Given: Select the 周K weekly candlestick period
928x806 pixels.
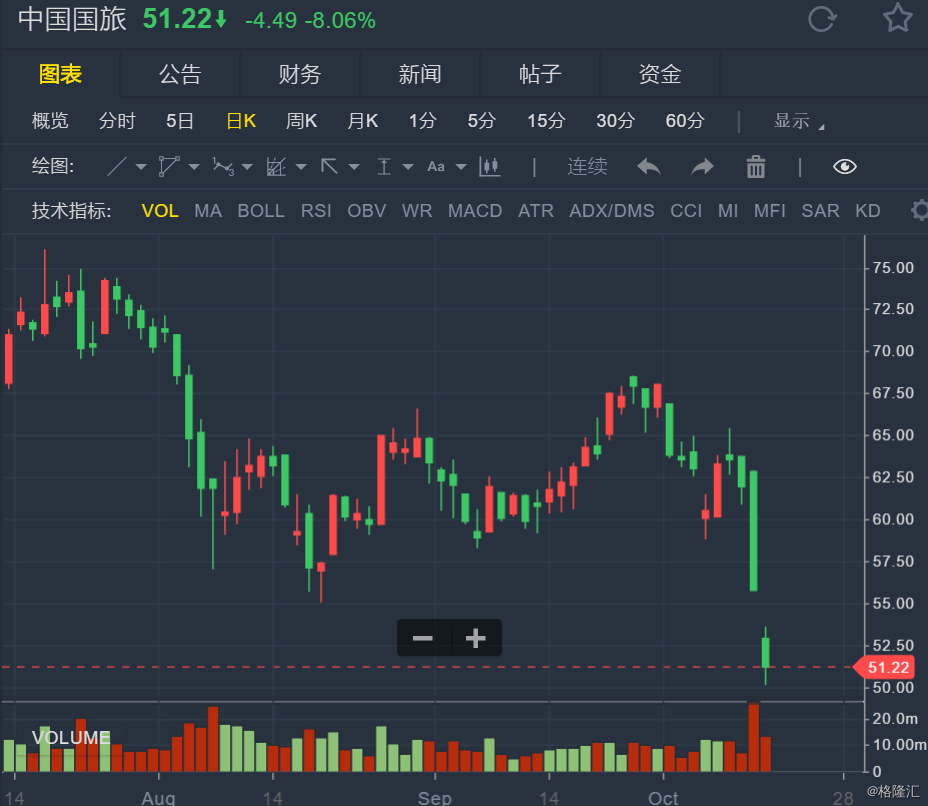Looking at the screenshot, I should [x=301, y=121].
